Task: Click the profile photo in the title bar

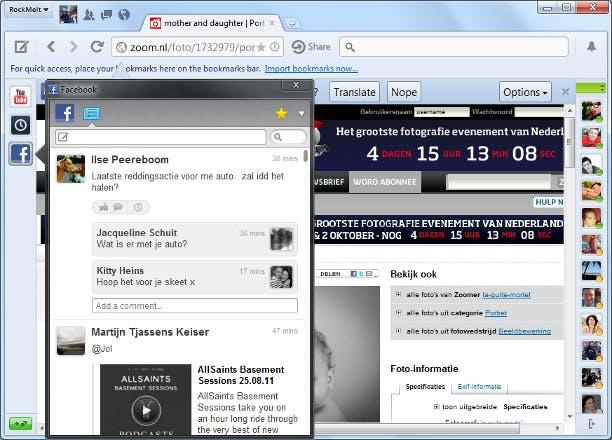Action: 68,14
